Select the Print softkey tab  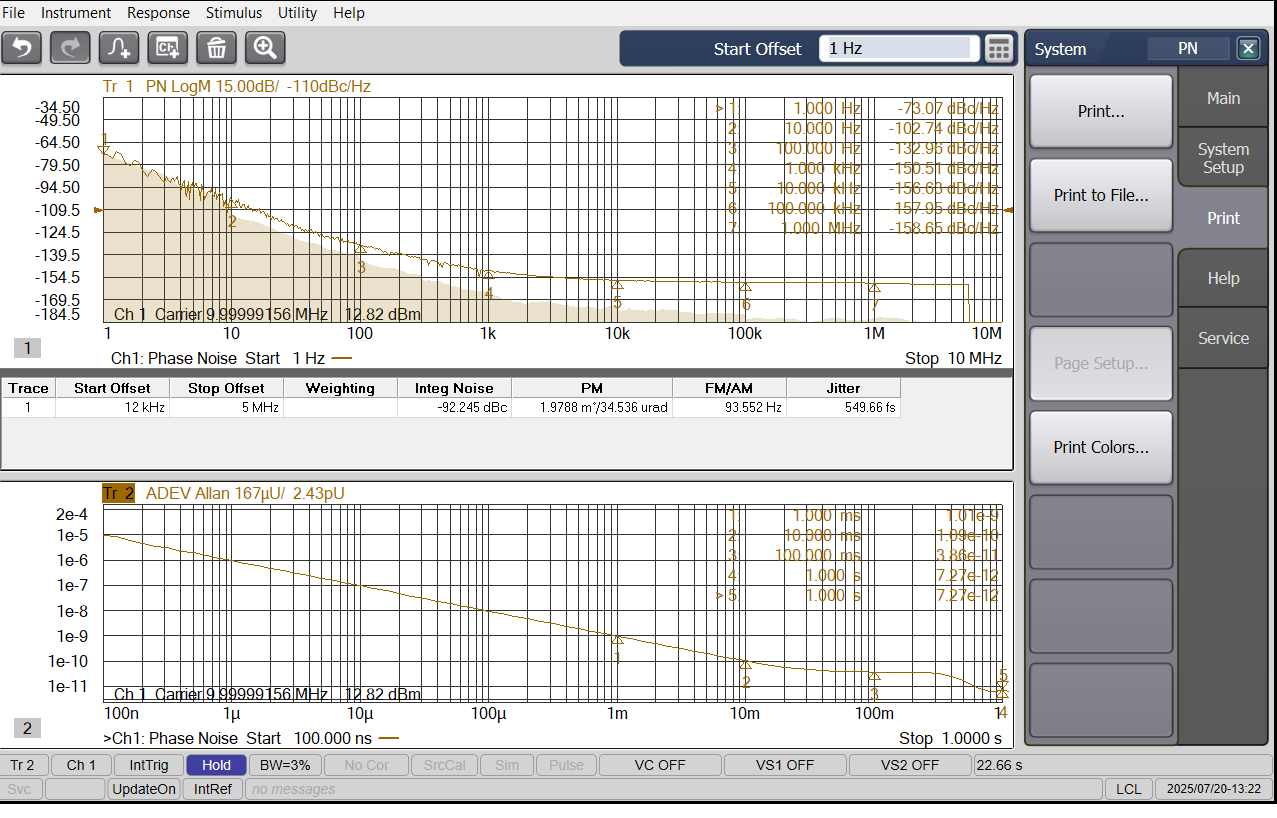click(1223, 218)
